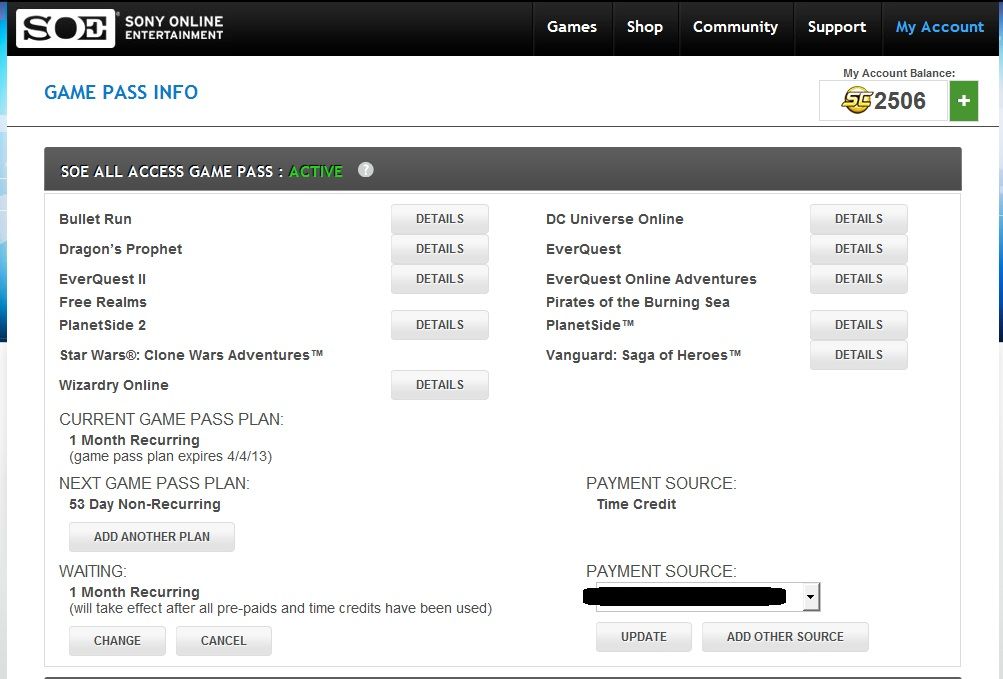Click the Next Game Pass Plan label
This screenshot has height=679, width=1003.
(x=154, y=483)
